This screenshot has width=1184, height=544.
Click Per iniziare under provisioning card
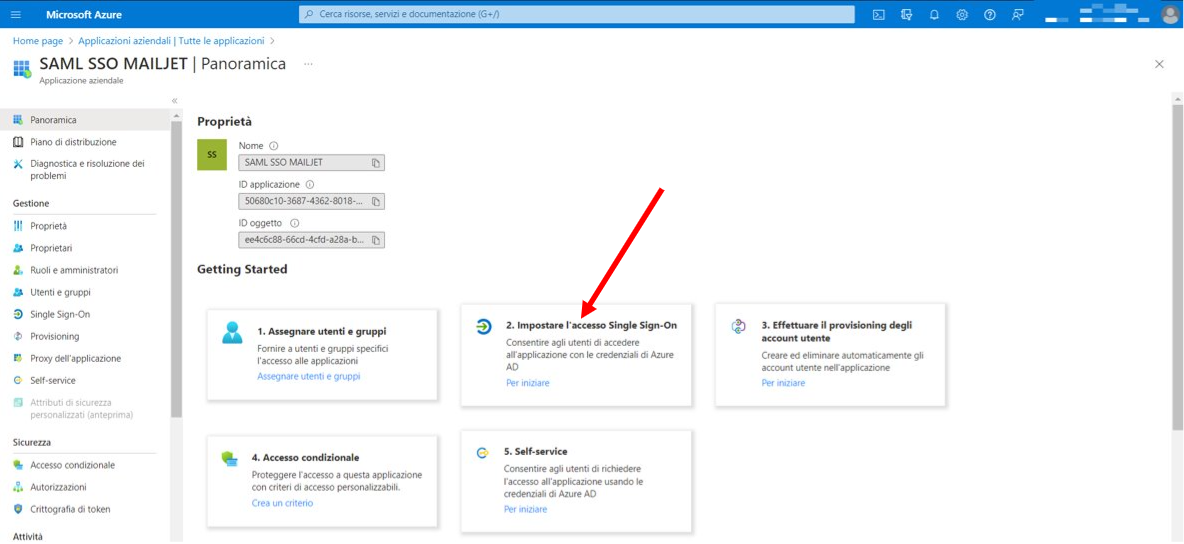783,383
